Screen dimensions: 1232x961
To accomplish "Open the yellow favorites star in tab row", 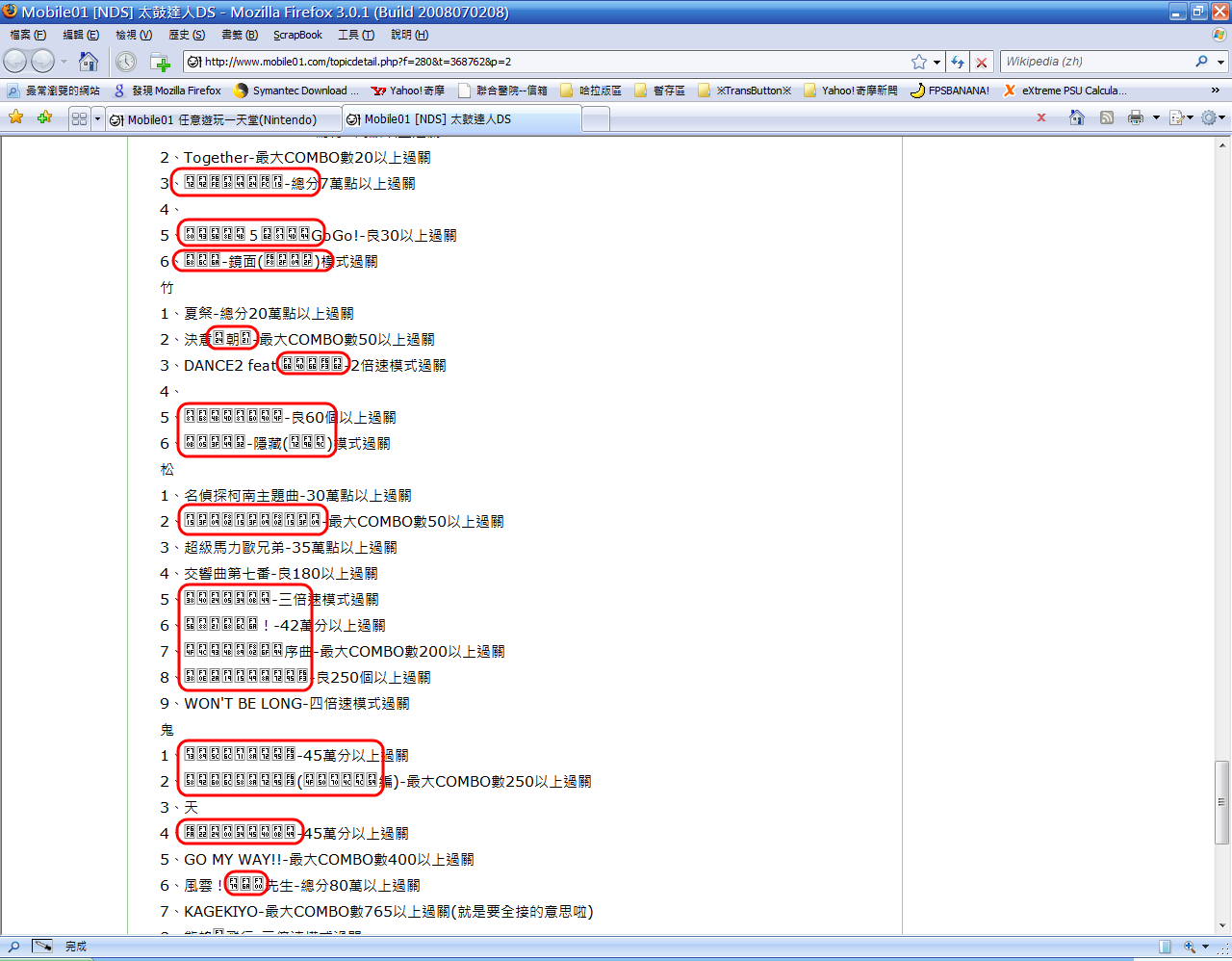I will (x=15, y=117).
